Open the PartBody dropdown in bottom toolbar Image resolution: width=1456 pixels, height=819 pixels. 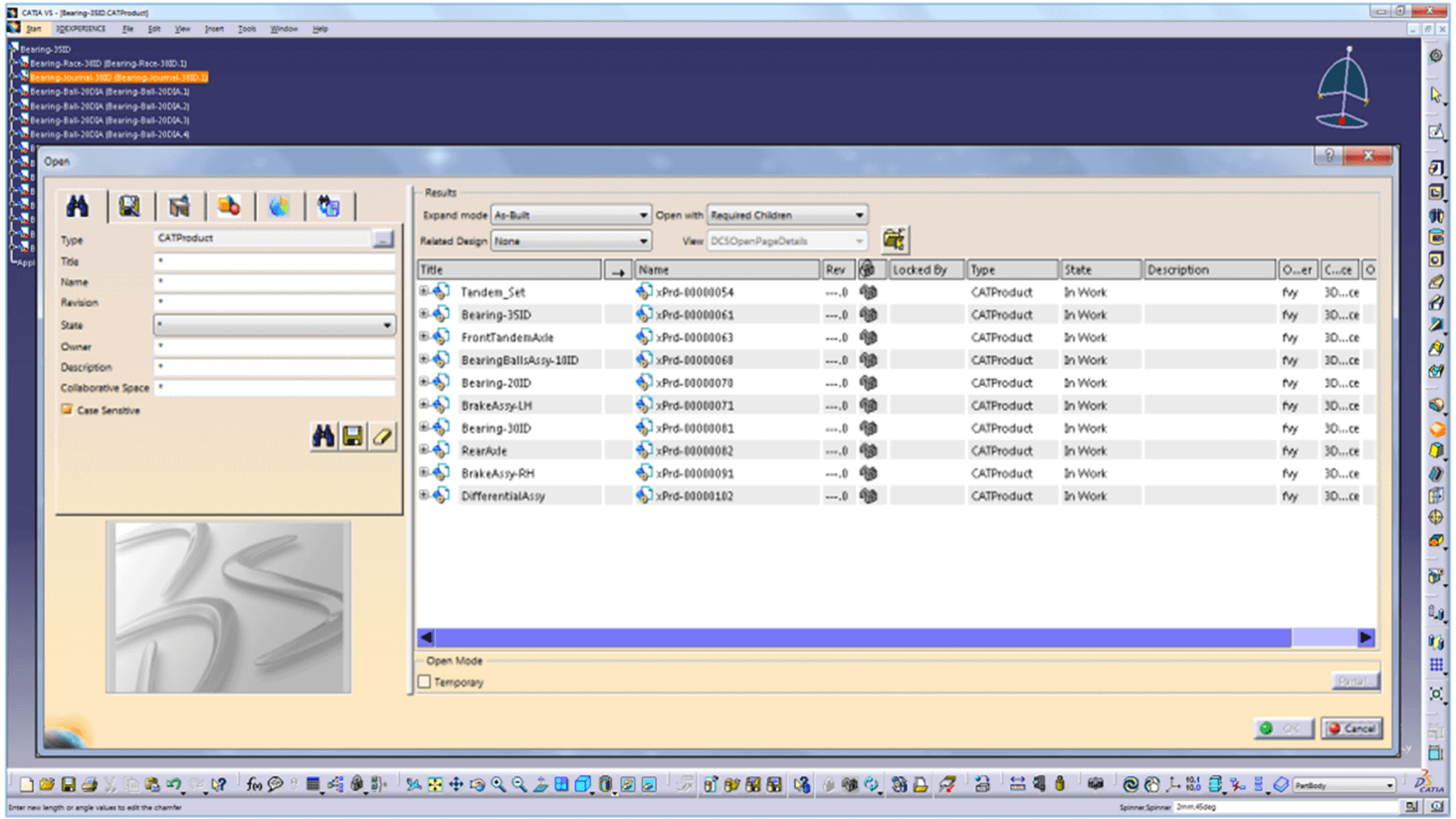click(1344, 785)
